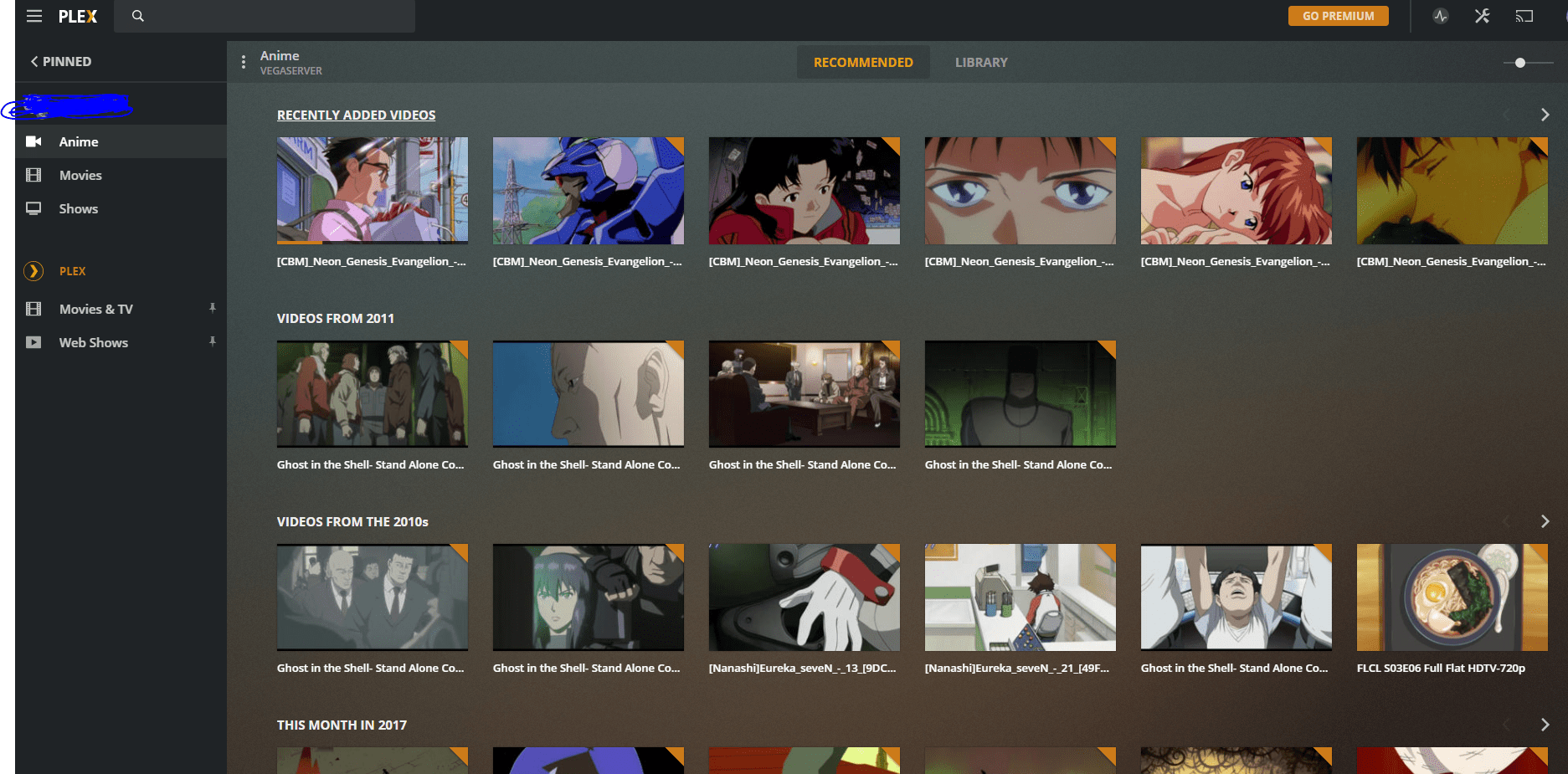Collapse the PINNED sidebar with back chevron
The width and height of the screenshot is (1568, 774).
point(34,61)
